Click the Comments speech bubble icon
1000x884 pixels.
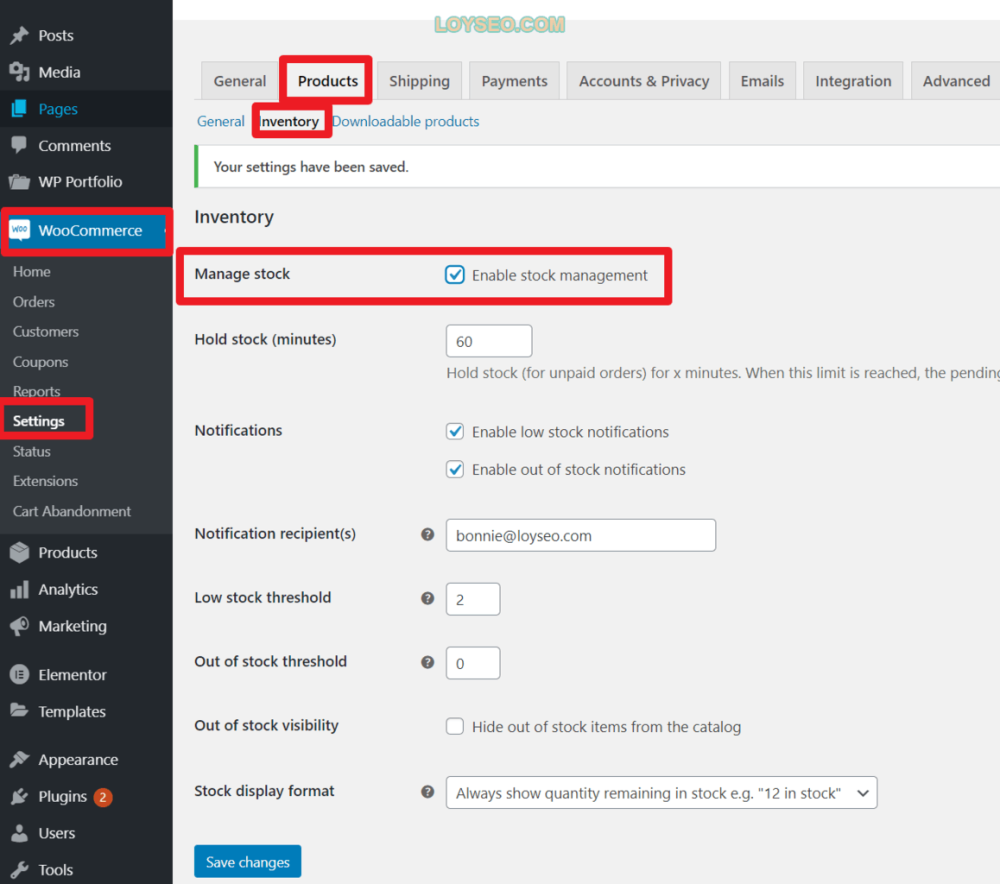click(x=20, y=145)
